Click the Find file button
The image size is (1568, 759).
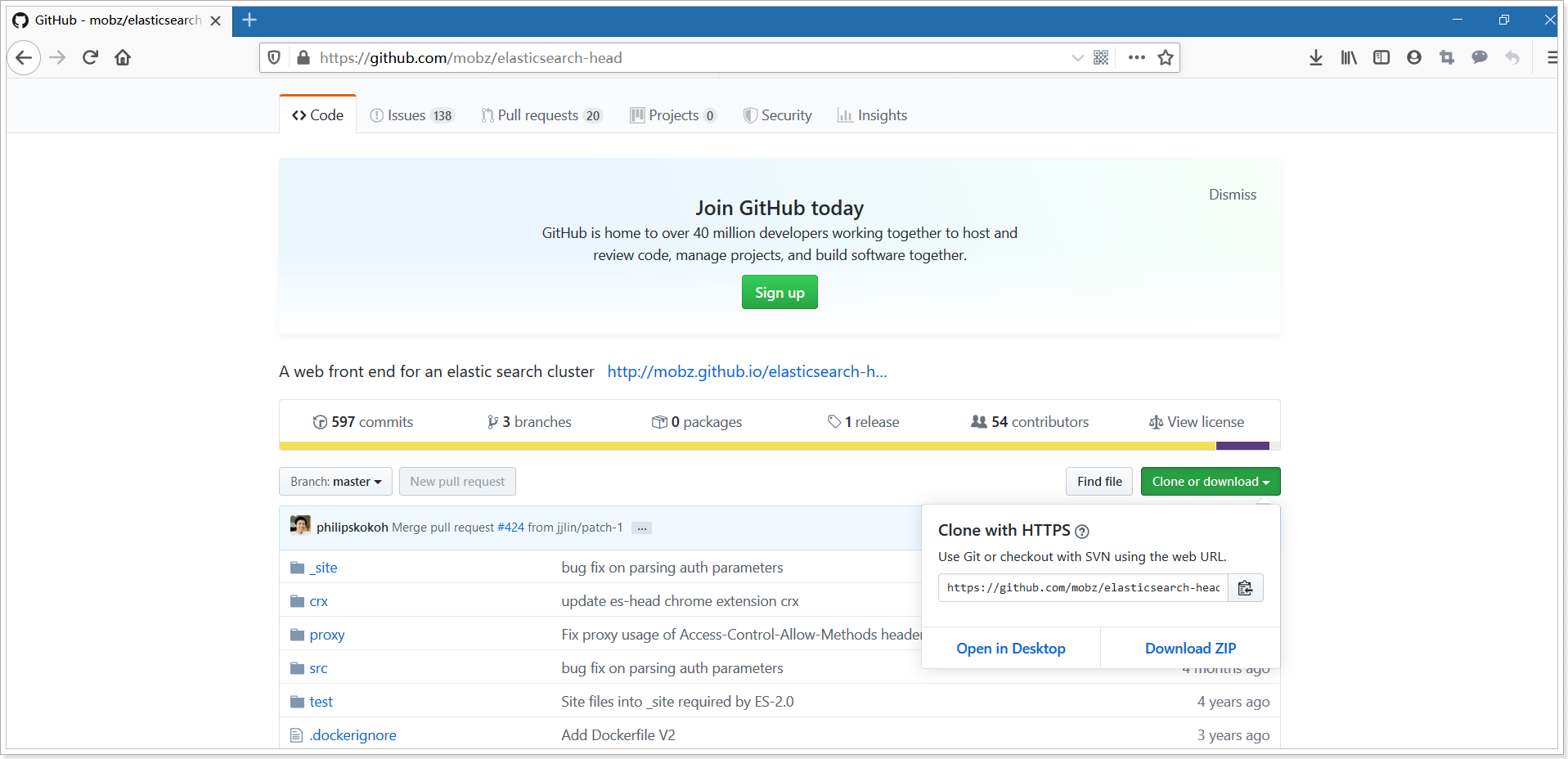(1099, 482)
